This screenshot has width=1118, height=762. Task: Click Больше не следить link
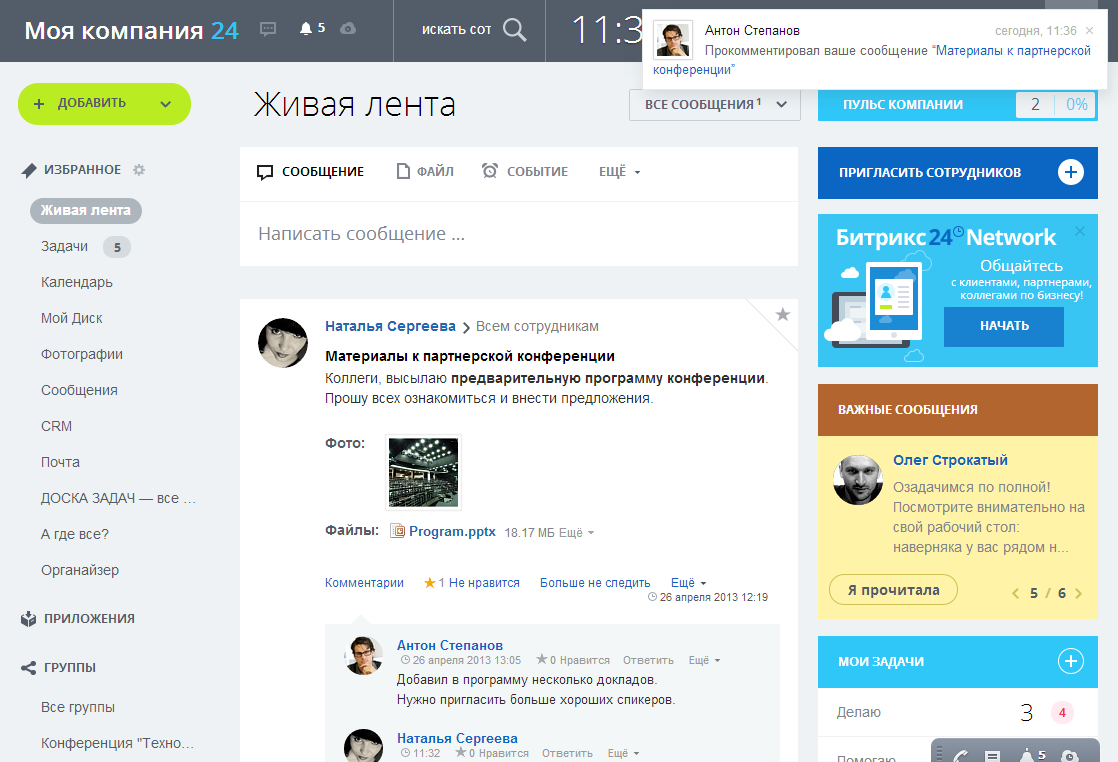click(x=595, y=582)
